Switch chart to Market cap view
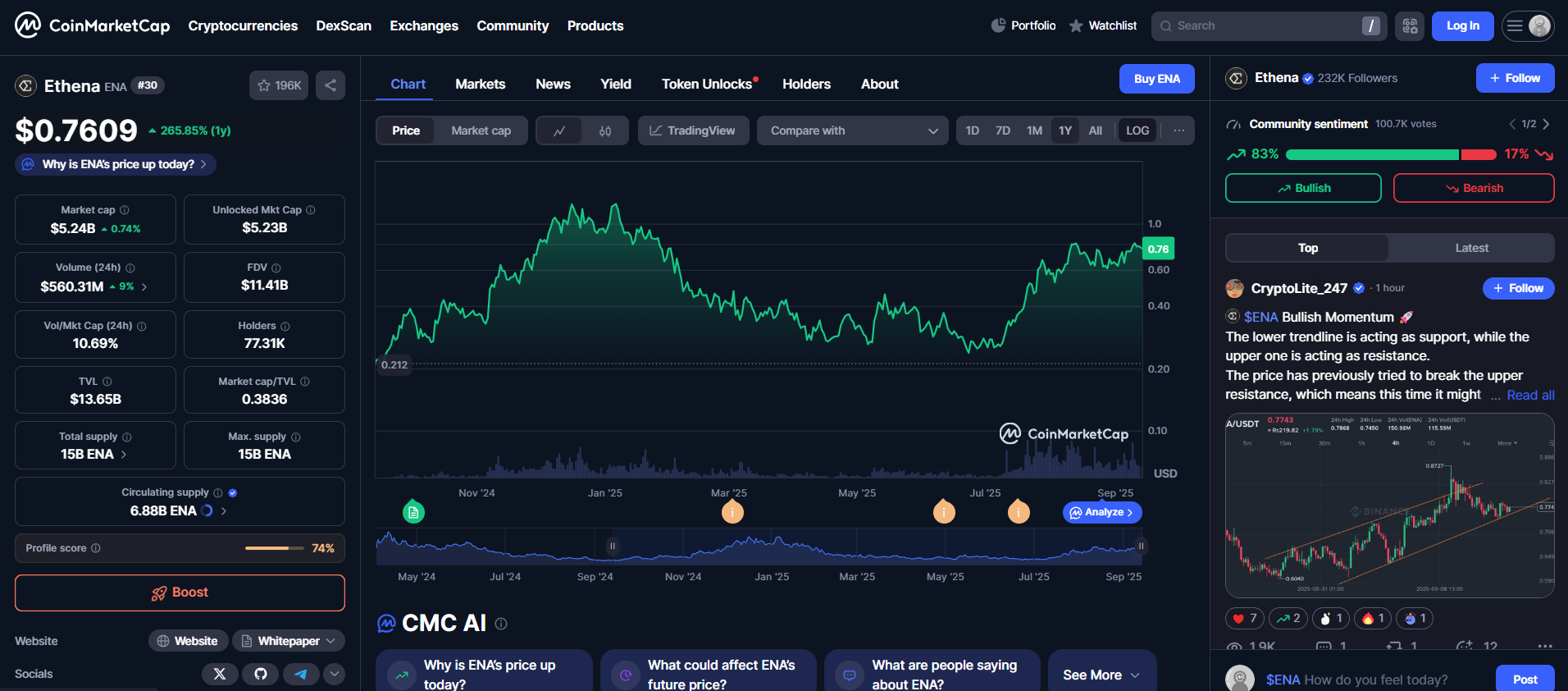Image resolution: width=1568 pixels, height=691 pixels. 481,130
